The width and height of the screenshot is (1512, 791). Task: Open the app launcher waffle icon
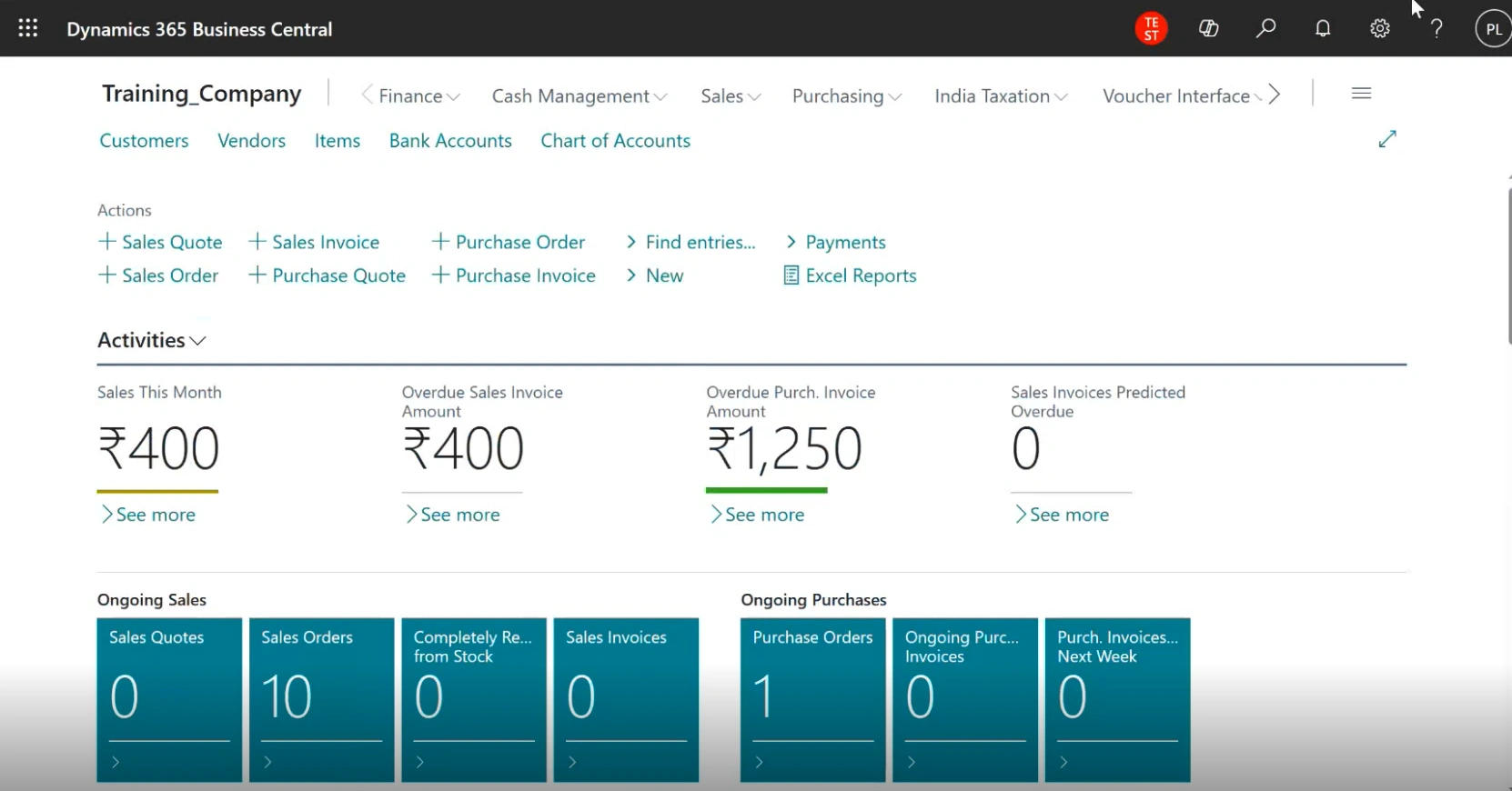pyautogui.click(x=28, y=28)
